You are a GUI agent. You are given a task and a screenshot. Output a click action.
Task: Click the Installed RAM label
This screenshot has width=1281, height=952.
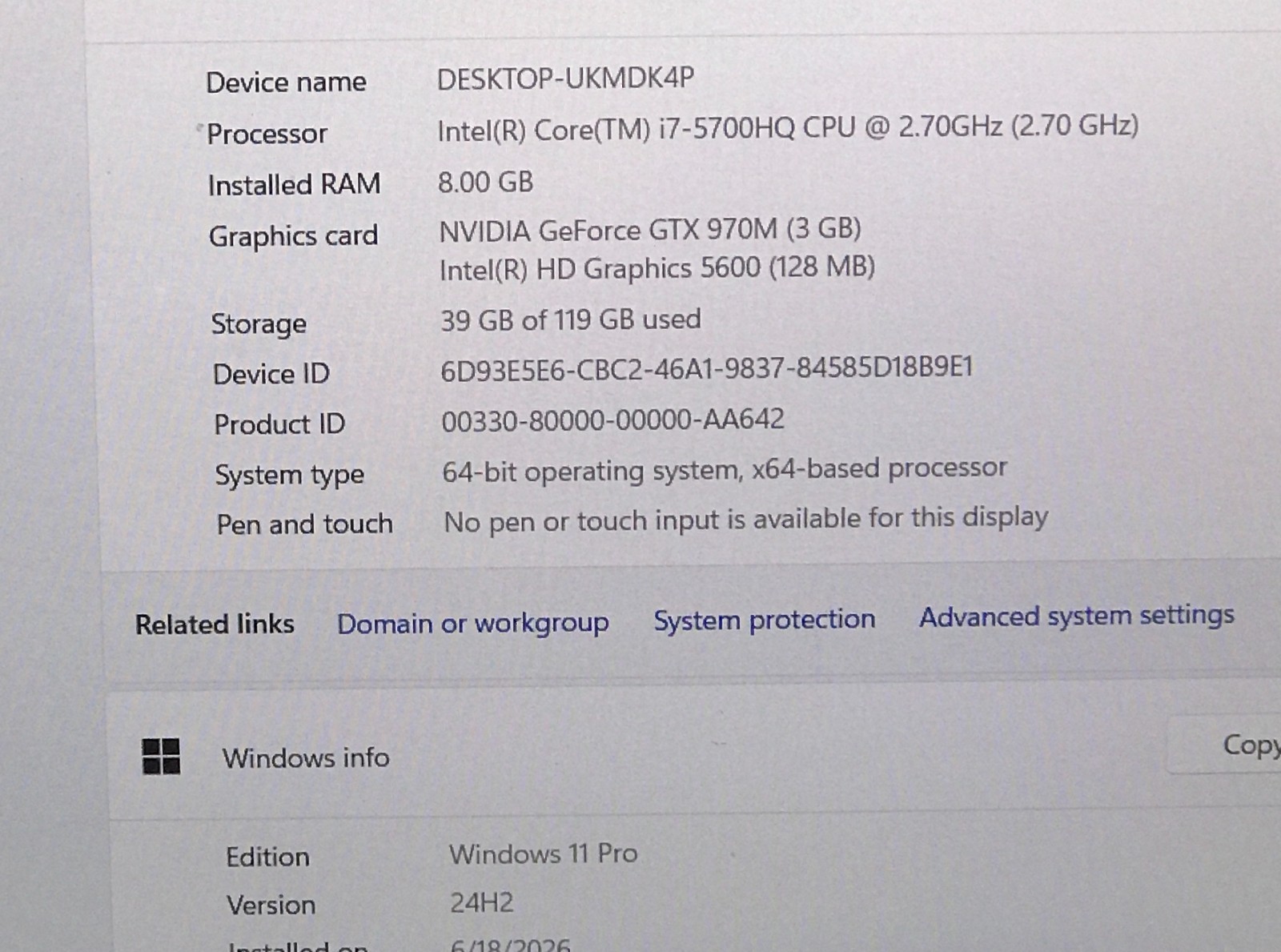(x=294, y=185)
